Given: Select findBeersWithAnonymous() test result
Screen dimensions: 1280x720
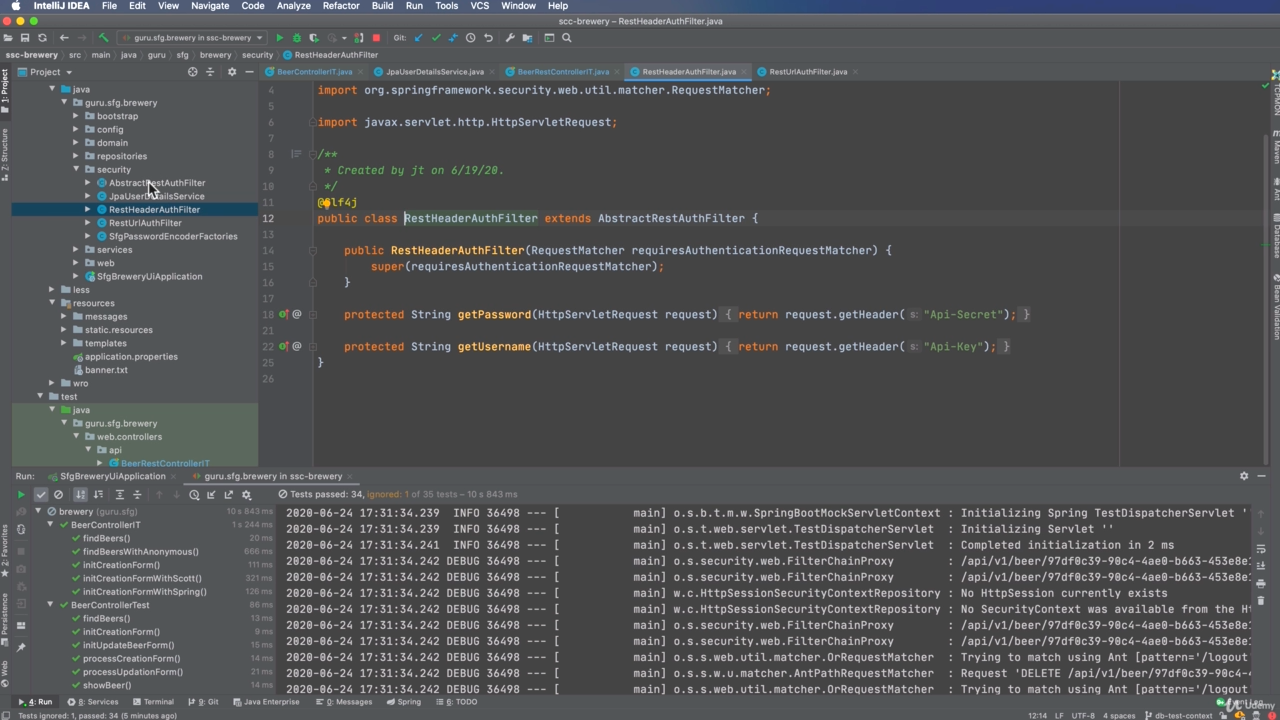Looking at the screenshot, I should 140,552.
